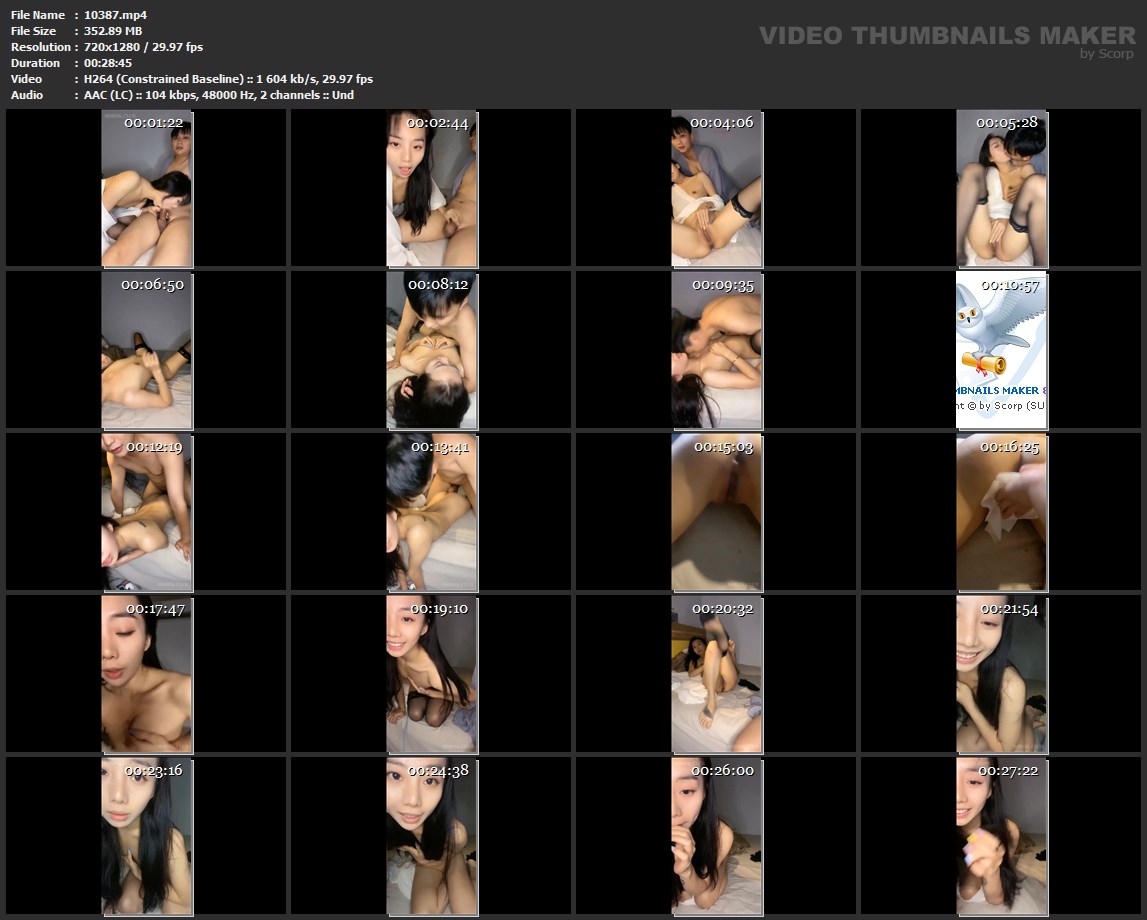
Task: Click the frame timestamped 00:08:12
Action: tap(432, 350)
